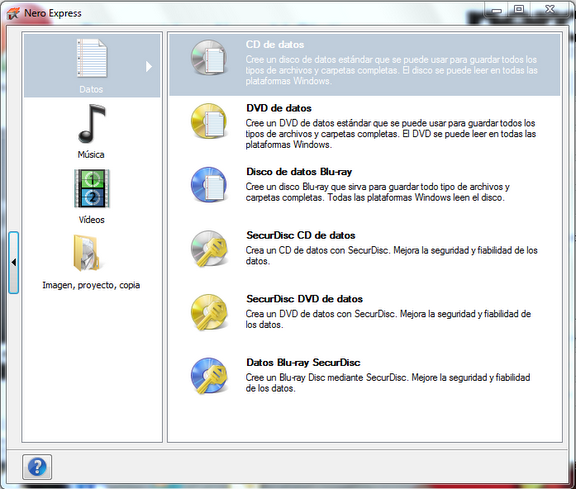This screenshot has height=489, width=576.
Task: Click the SecurDisc DVD description text
Action: (388, 319)
